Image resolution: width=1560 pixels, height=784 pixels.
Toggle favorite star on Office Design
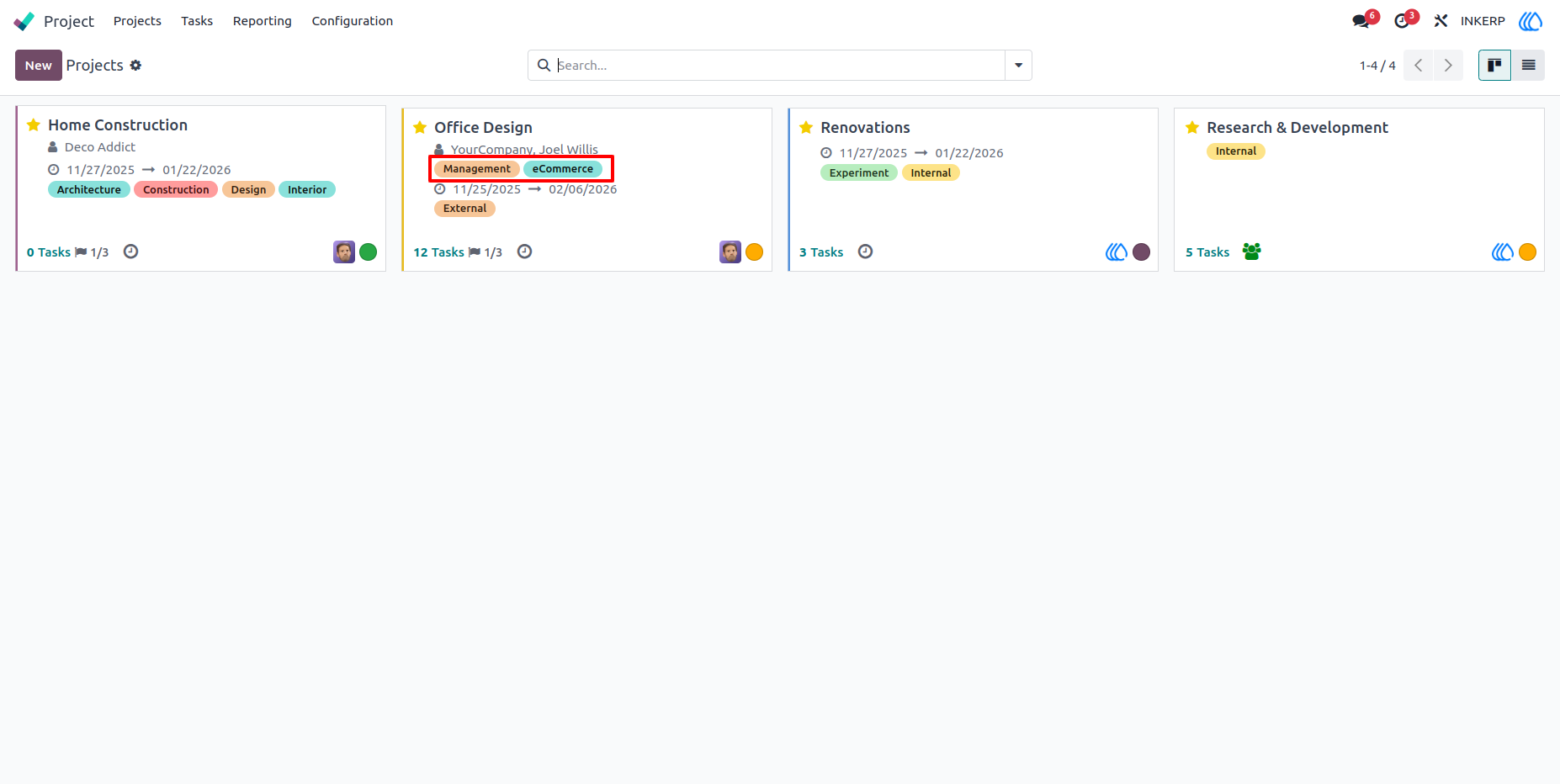pyautogui.click(x=420, y=128)
